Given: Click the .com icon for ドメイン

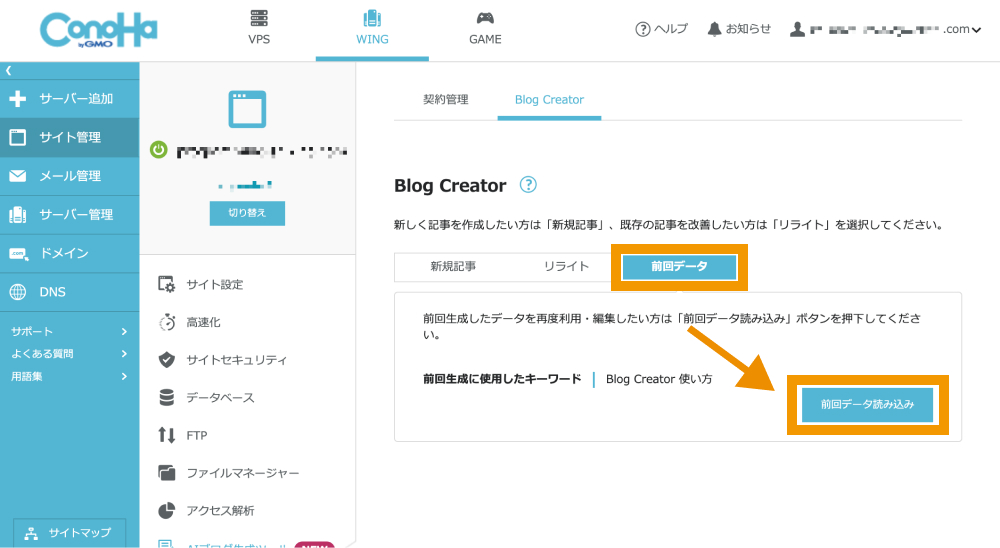Looking at the screenshot, I should (x=18, y=253).
